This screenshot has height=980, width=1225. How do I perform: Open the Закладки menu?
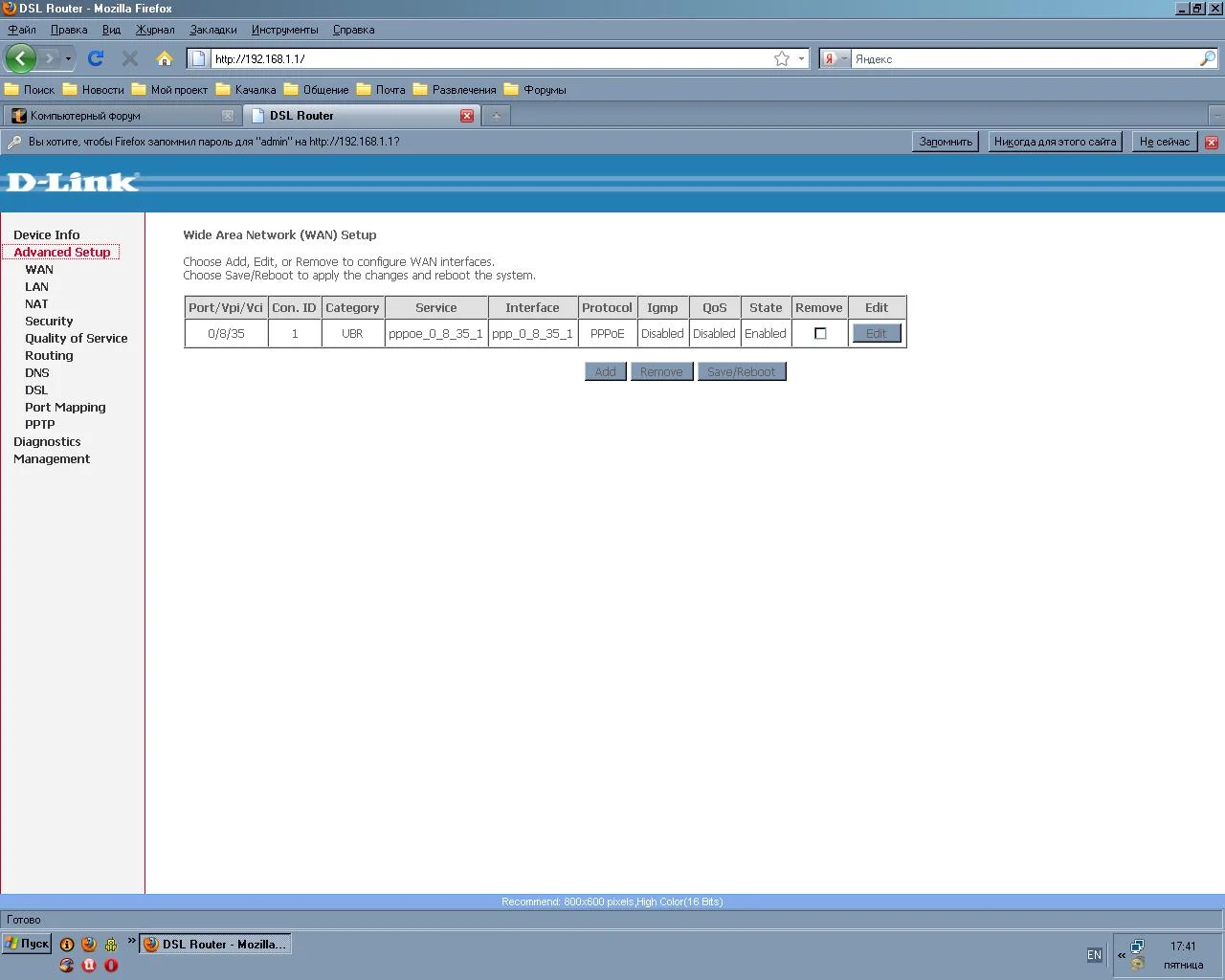(x=213, y=30)
